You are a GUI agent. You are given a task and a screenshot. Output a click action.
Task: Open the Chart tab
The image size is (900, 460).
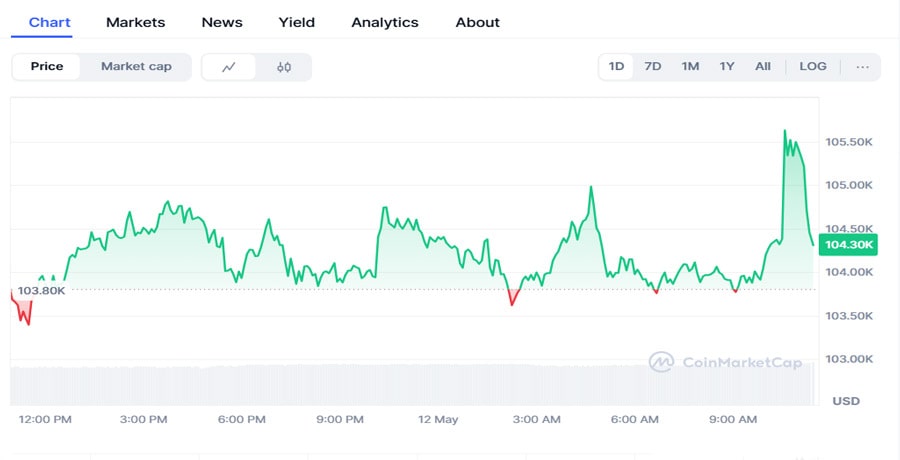tap(49, 22)
